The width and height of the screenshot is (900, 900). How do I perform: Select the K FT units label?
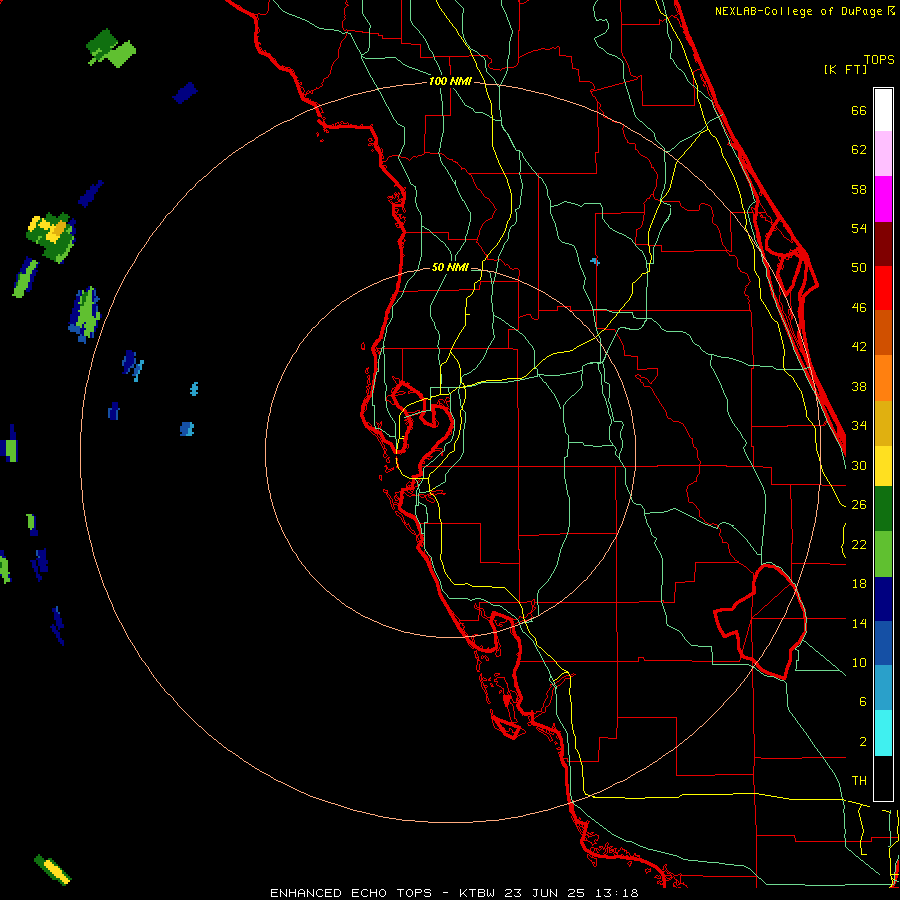pos(845,69)
